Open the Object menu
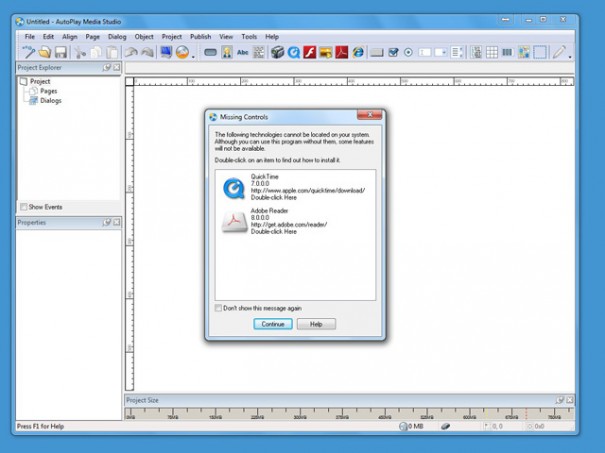Screen dimensions: 605x453 144,37
